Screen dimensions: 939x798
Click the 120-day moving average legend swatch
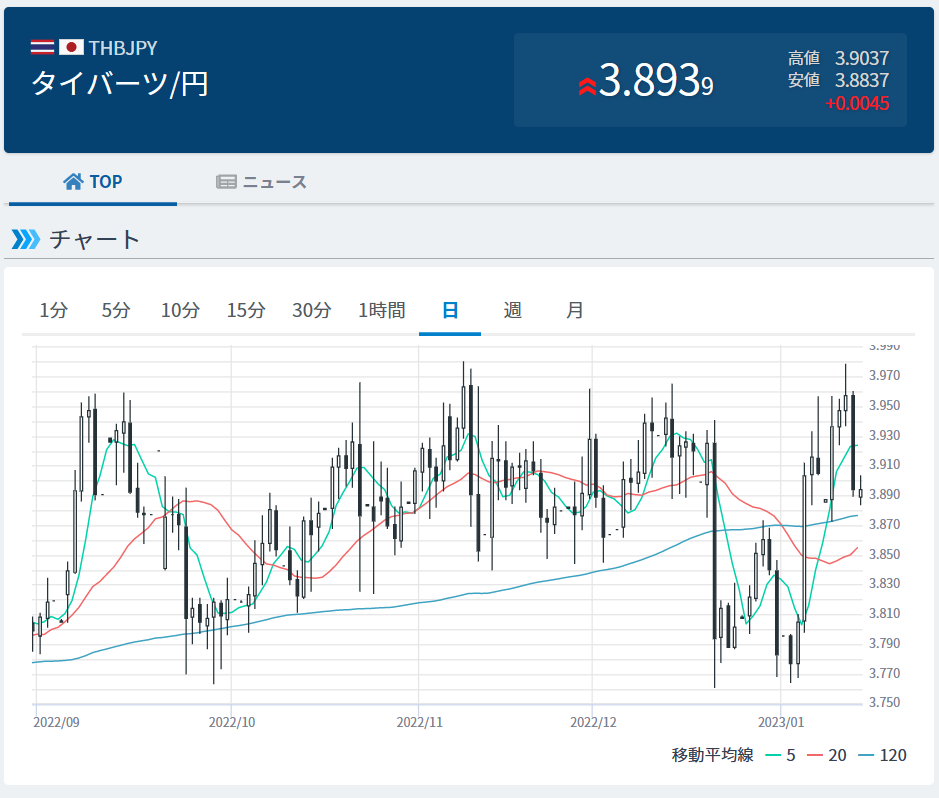point(866,755)
